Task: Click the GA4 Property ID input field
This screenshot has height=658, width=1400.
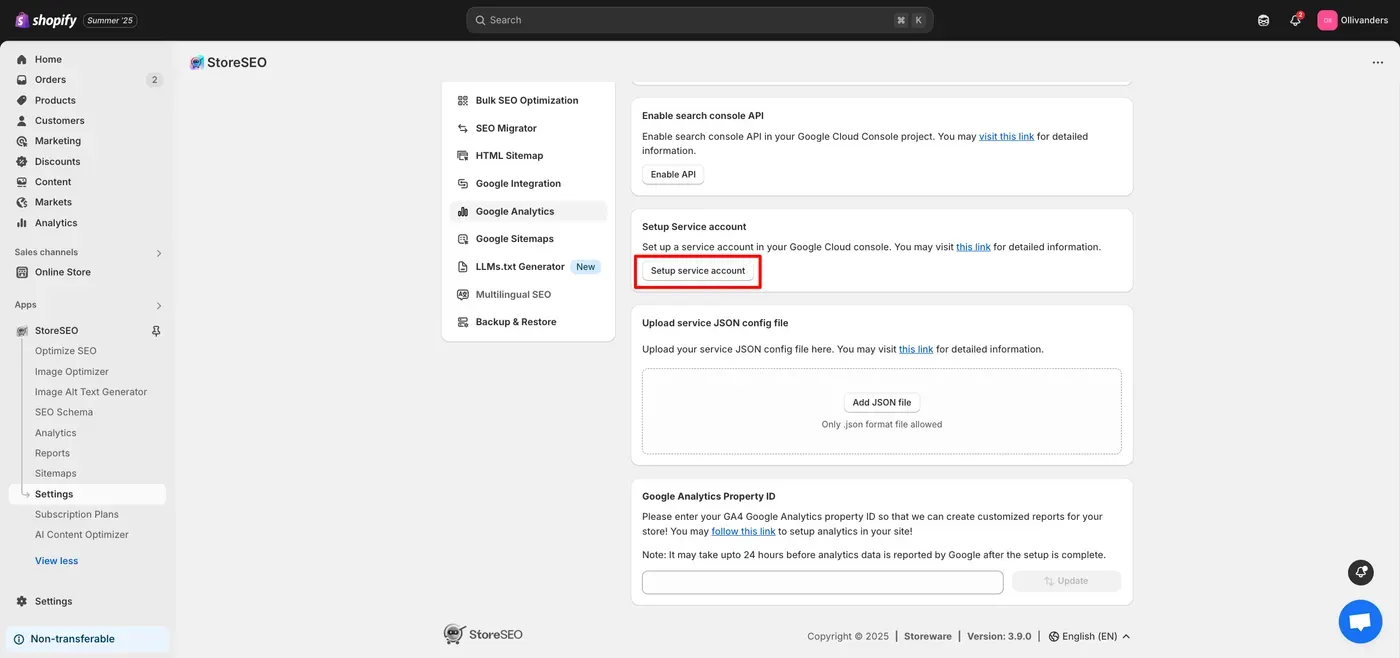Action: [x=822, y=583]
